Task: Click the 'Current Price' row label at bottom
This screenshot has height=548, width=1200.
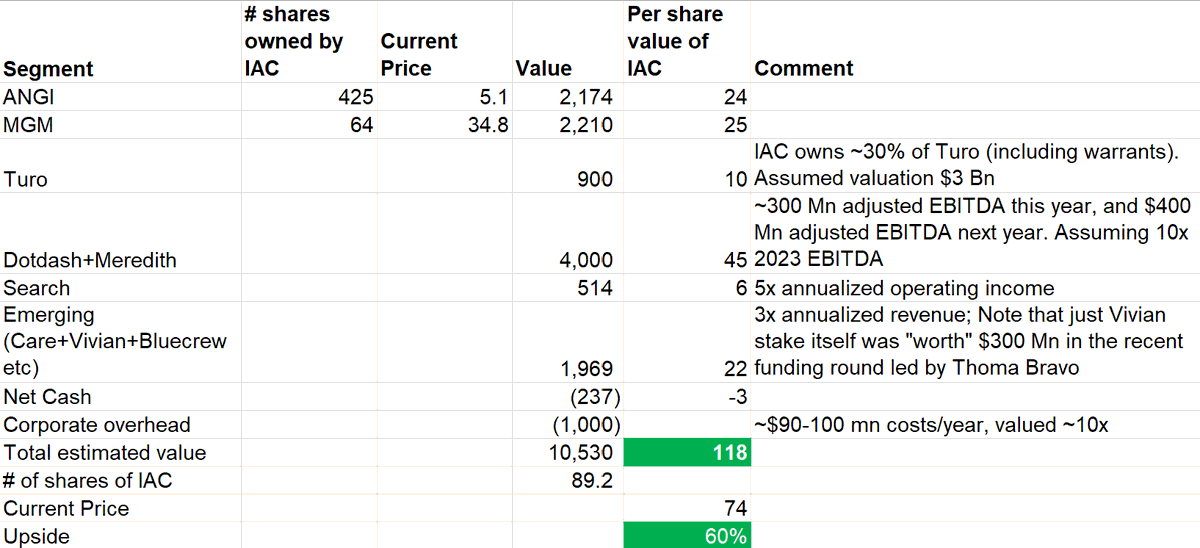Action: [120, 509]
